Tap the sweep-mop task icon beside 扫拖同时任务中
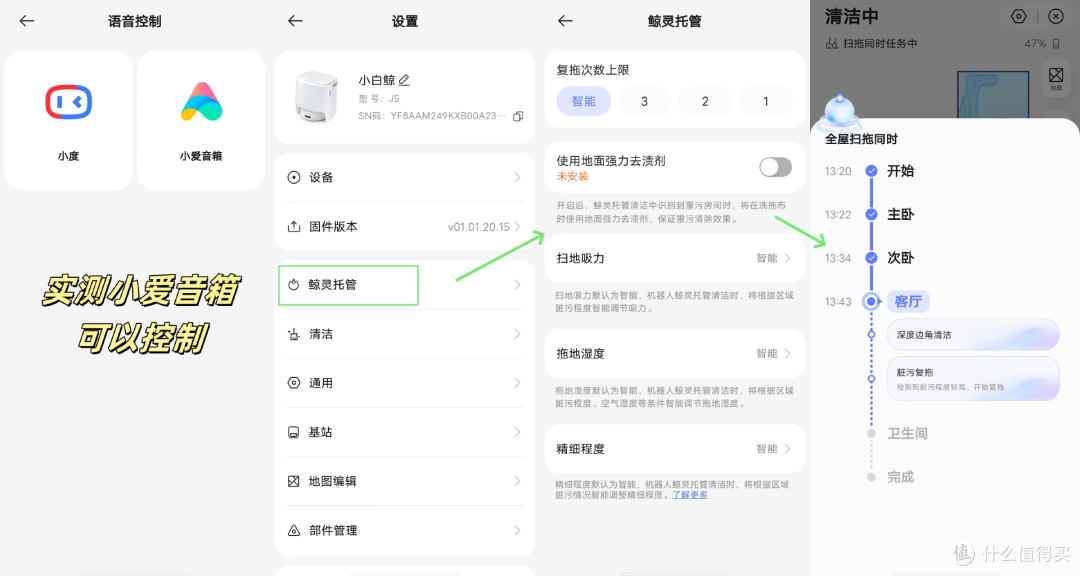 tap(832, 43)
